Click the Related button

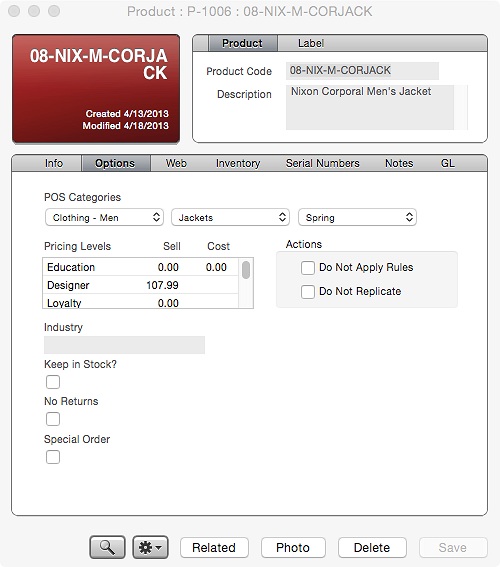tap(214, 547)
